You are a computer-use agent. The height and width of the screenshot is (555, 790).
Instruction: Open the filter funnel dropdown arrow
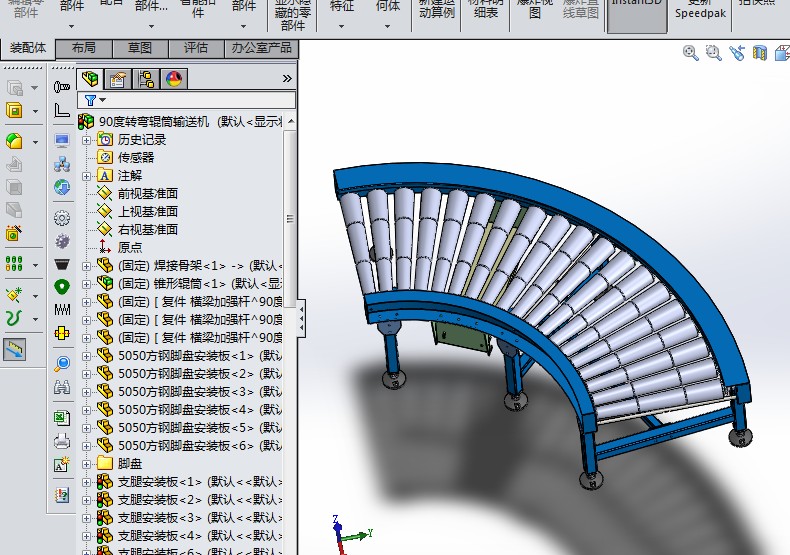click(x=103, y=100)
